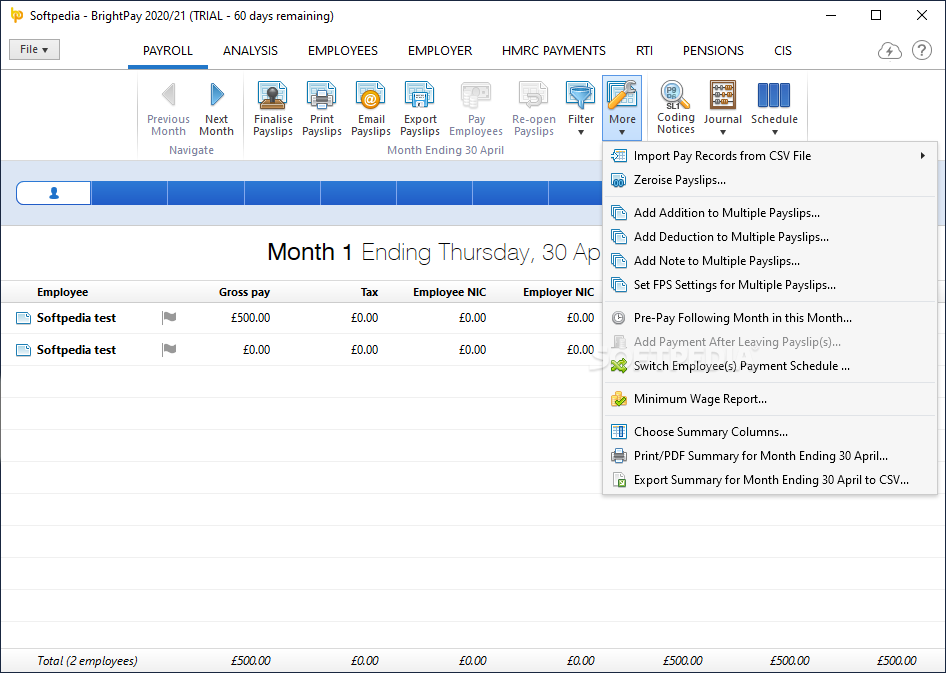The height and width of the screenshot is (673, 946).
Task: Choose Export Summary for Month Ending 30 April to CSV
Action: point(770,480)
